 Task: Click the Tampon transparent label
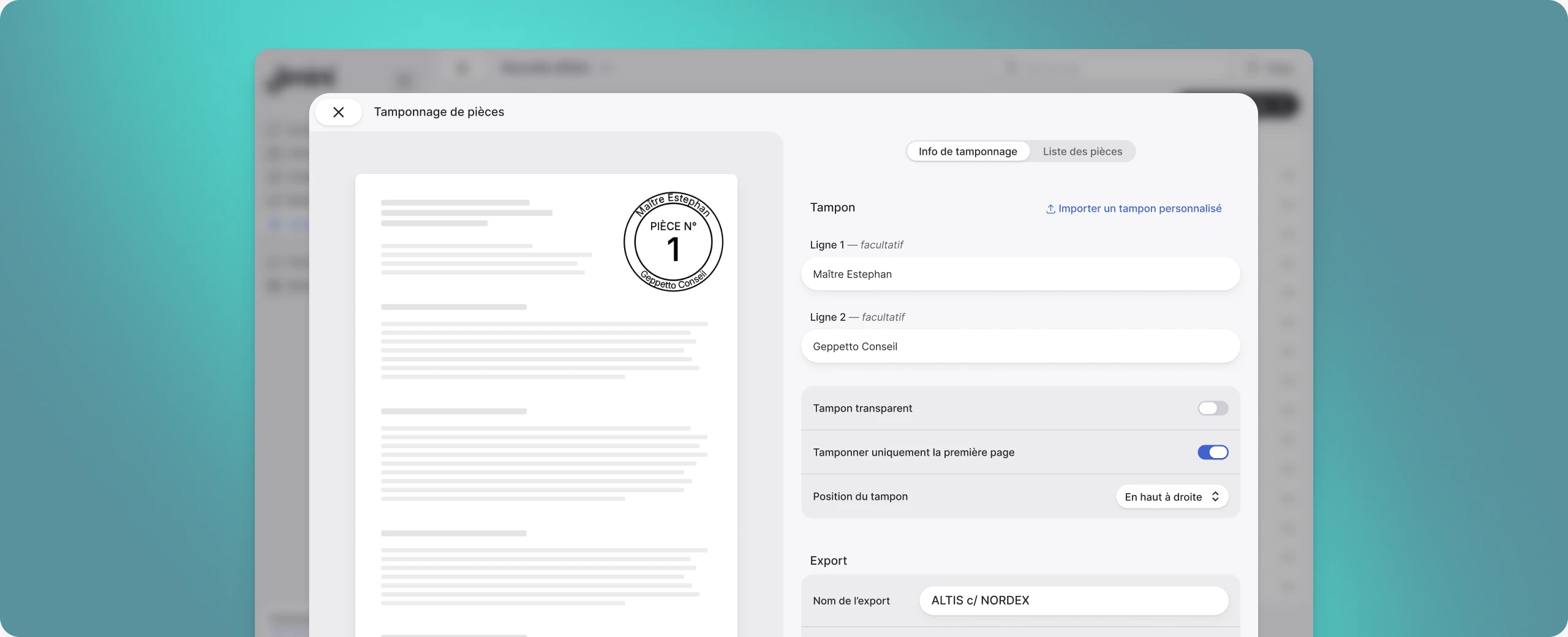coord(862,408)
